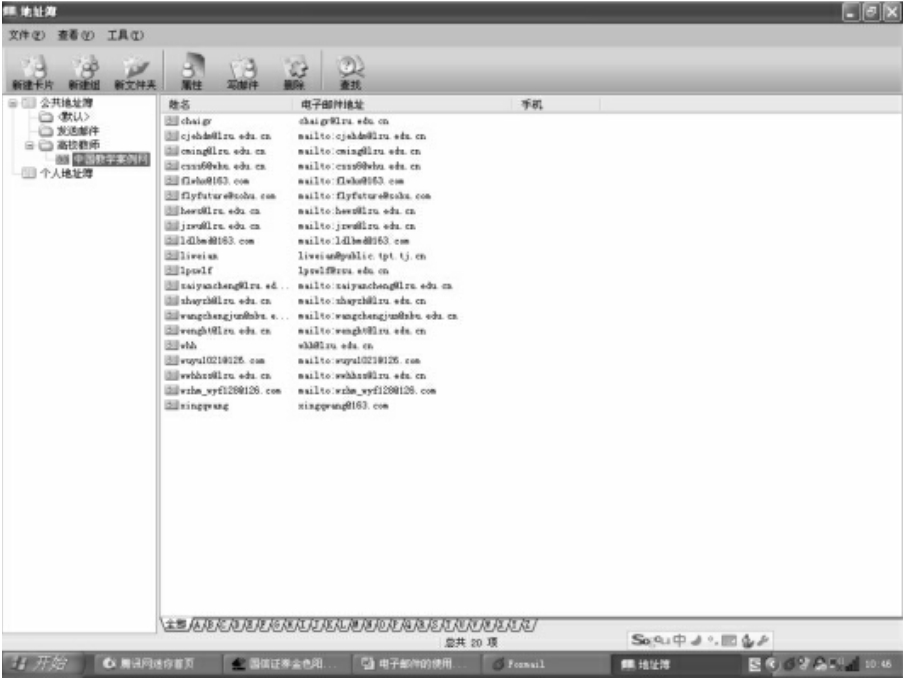The height and width of the screenshot is (678, 903).
Task: Select the A alphabet filter tab
Action: pyautogui.click(x=198, y=625)
